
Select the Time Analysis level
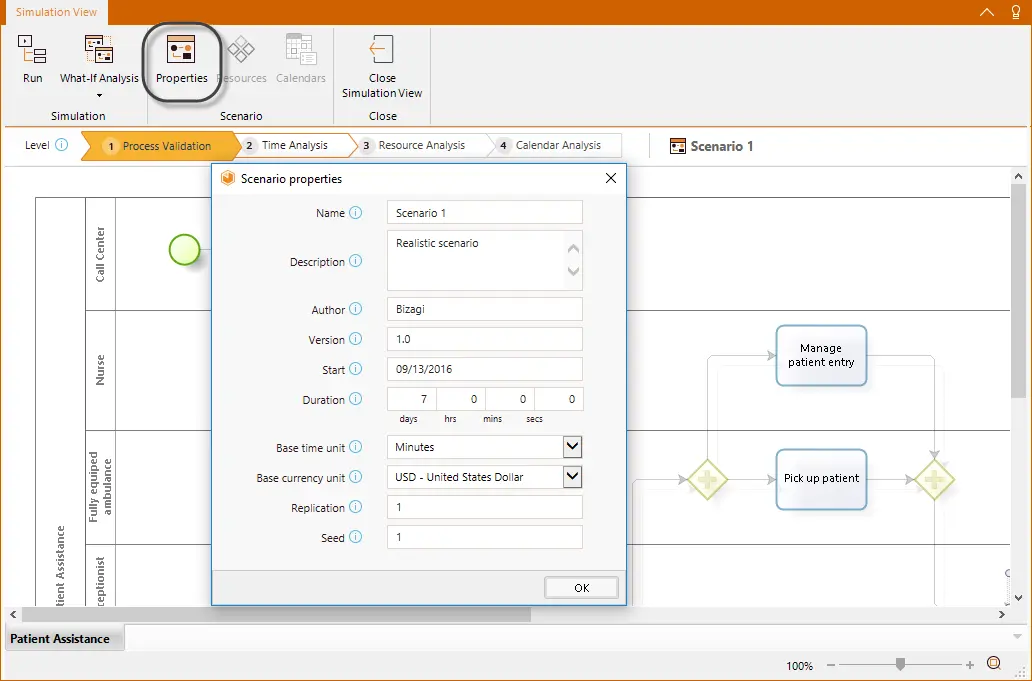pos(294,145)
